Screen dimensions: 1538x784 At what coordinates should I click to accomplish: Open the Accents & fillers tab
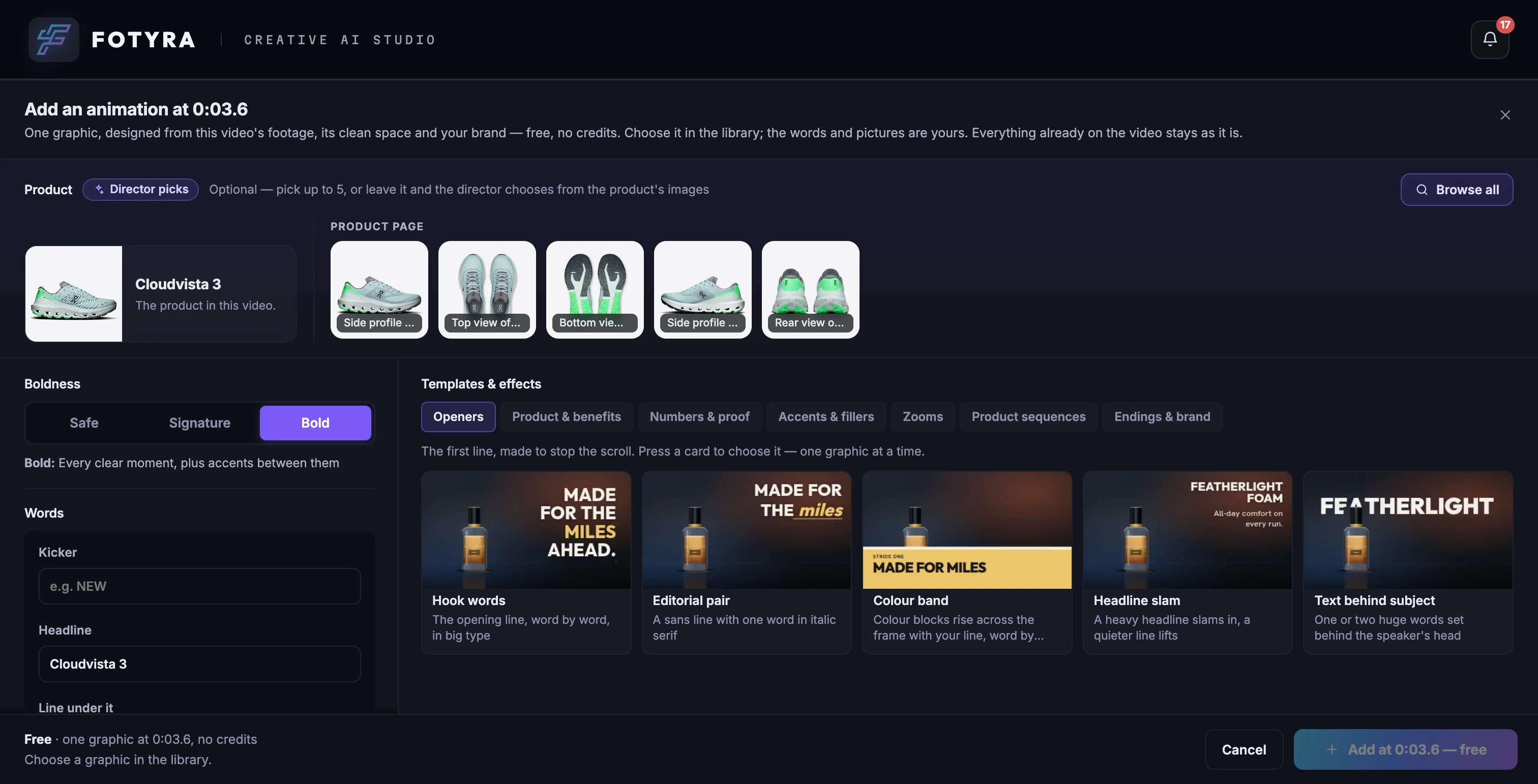(x=826, y=416)
